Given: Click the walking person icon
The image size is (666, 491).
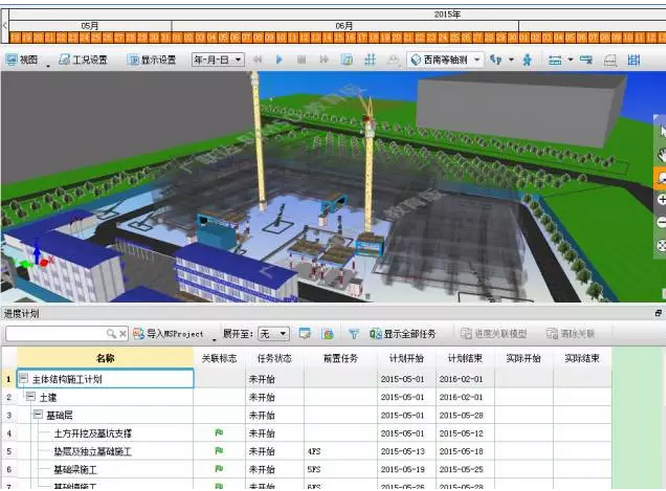Looking at the screenshot, I should [526, 60].
